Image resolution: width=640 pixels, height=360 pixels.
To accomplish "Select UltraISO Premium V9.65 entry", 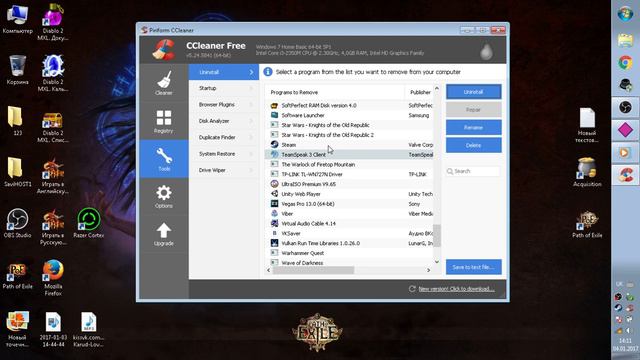I will pyautogui.click(x=349, y=184).
